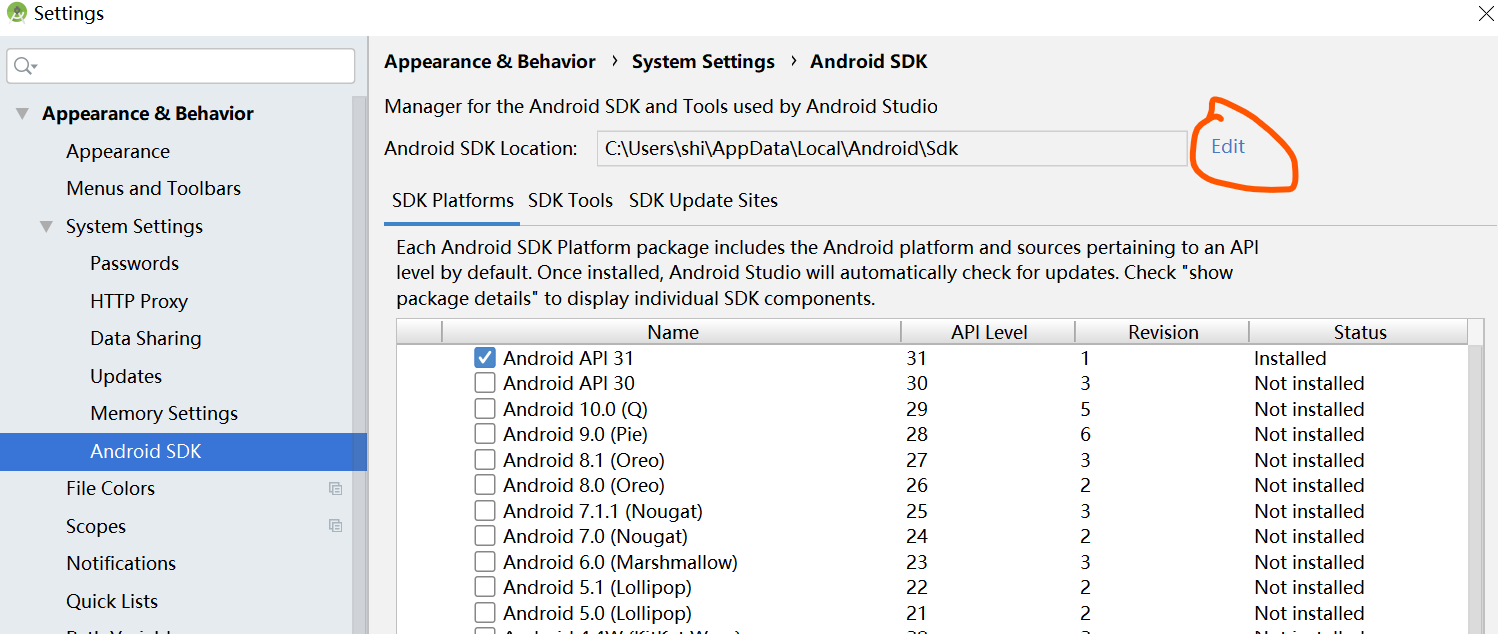Click the project-level icon beside Scopes
Image resolution: width=1498 pixels, height=634 pixels.
[x=335, y=526]
